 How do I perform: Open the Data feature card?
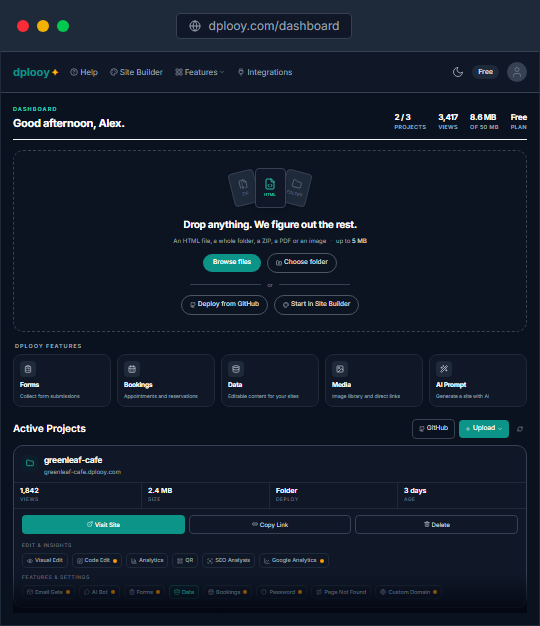[270, 380]
